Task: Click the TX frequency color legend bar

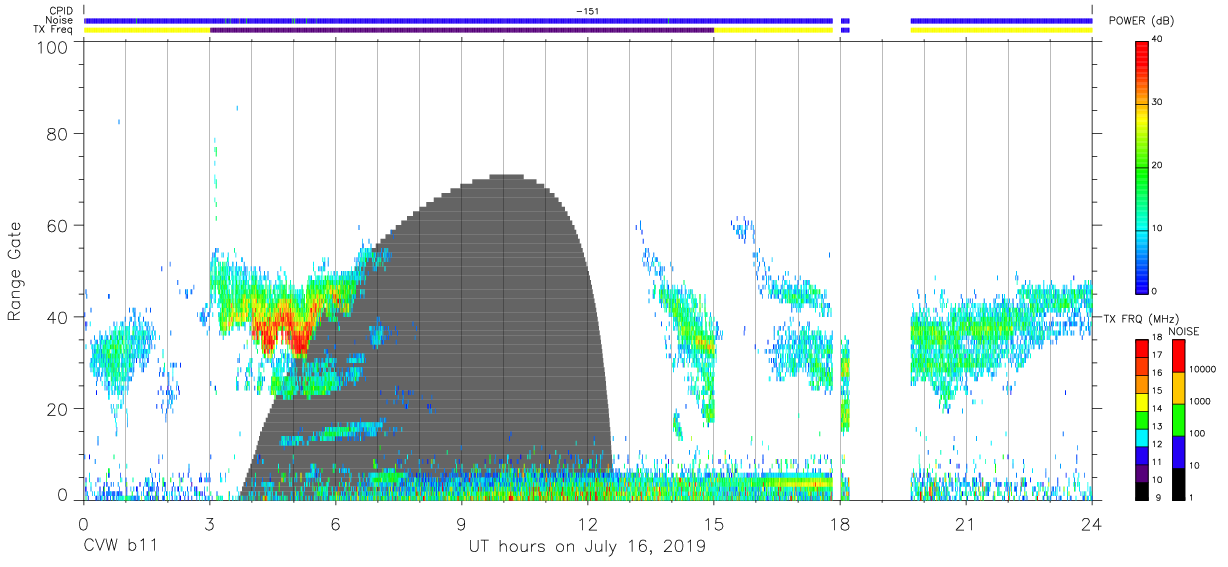Action: [1142, 419]
